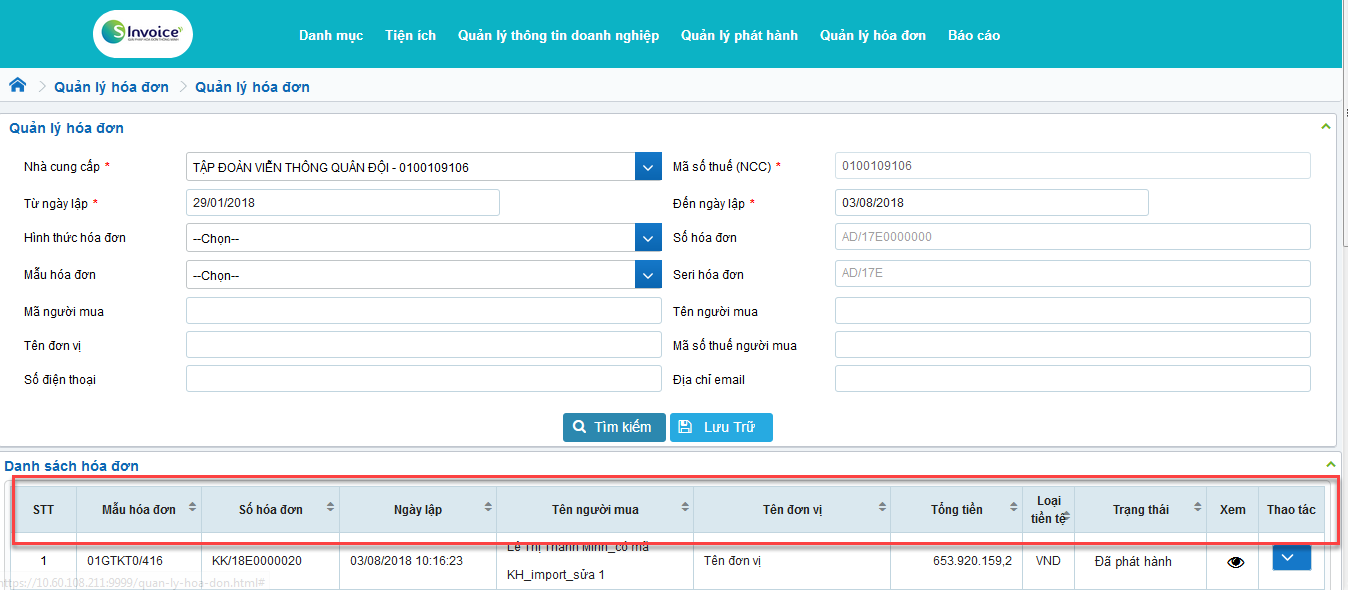The width and height of the screenshot is (1348, 590).
Task: Expand the Mẫu hóa đơn dropdown
Action: [x=648, y=275]
